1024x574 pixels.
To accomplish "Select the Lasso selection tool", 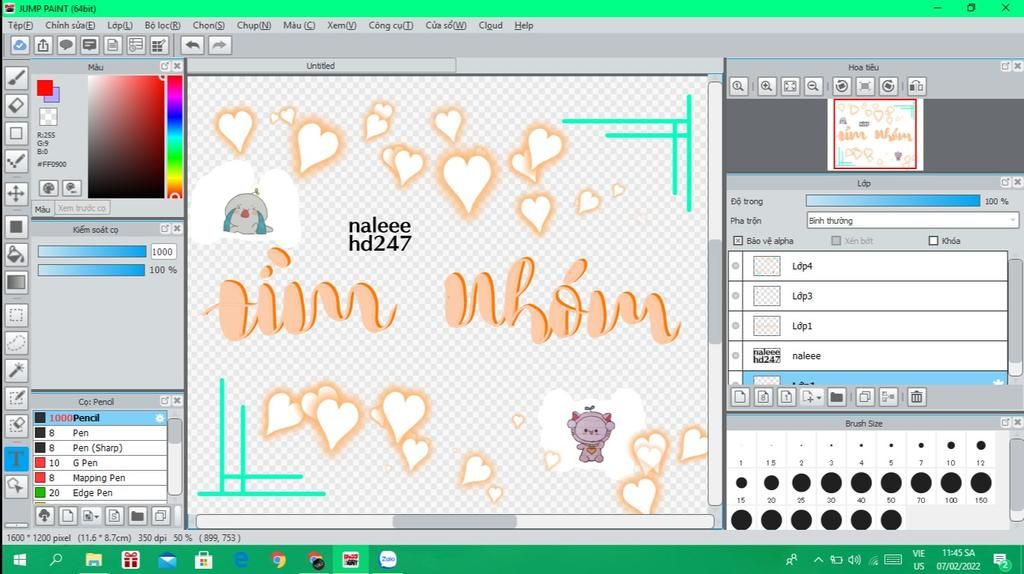I will coord(16,343).
